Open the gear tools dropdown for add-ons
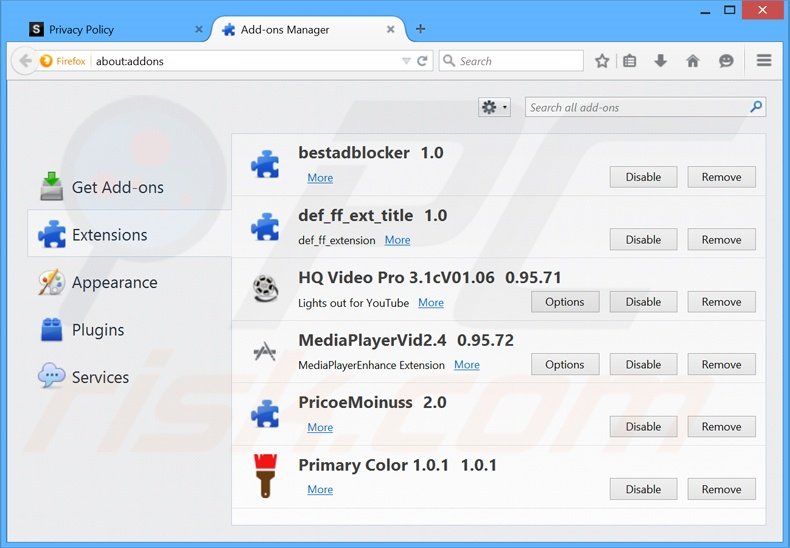The width and height of the screenshot is (790, 548). [494, 107]
